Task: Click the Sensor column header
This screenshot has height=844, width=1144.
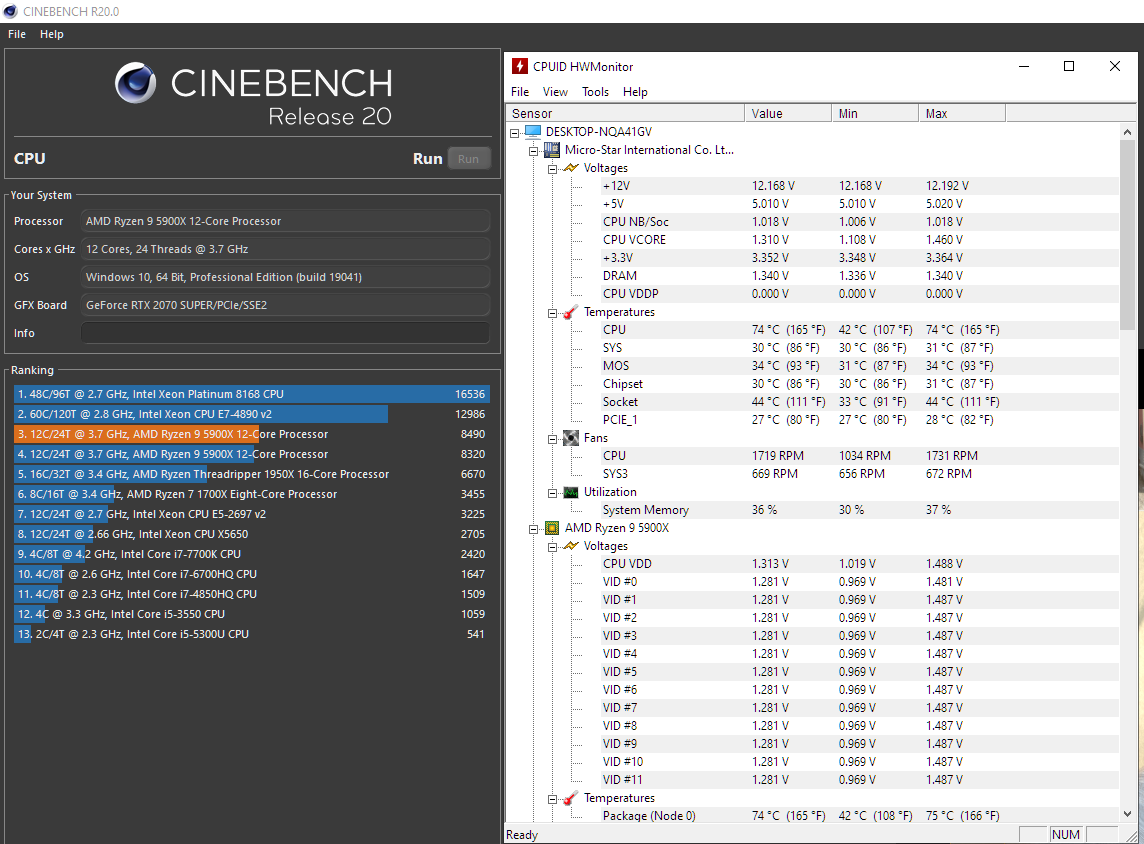Action: click(625, 113)
